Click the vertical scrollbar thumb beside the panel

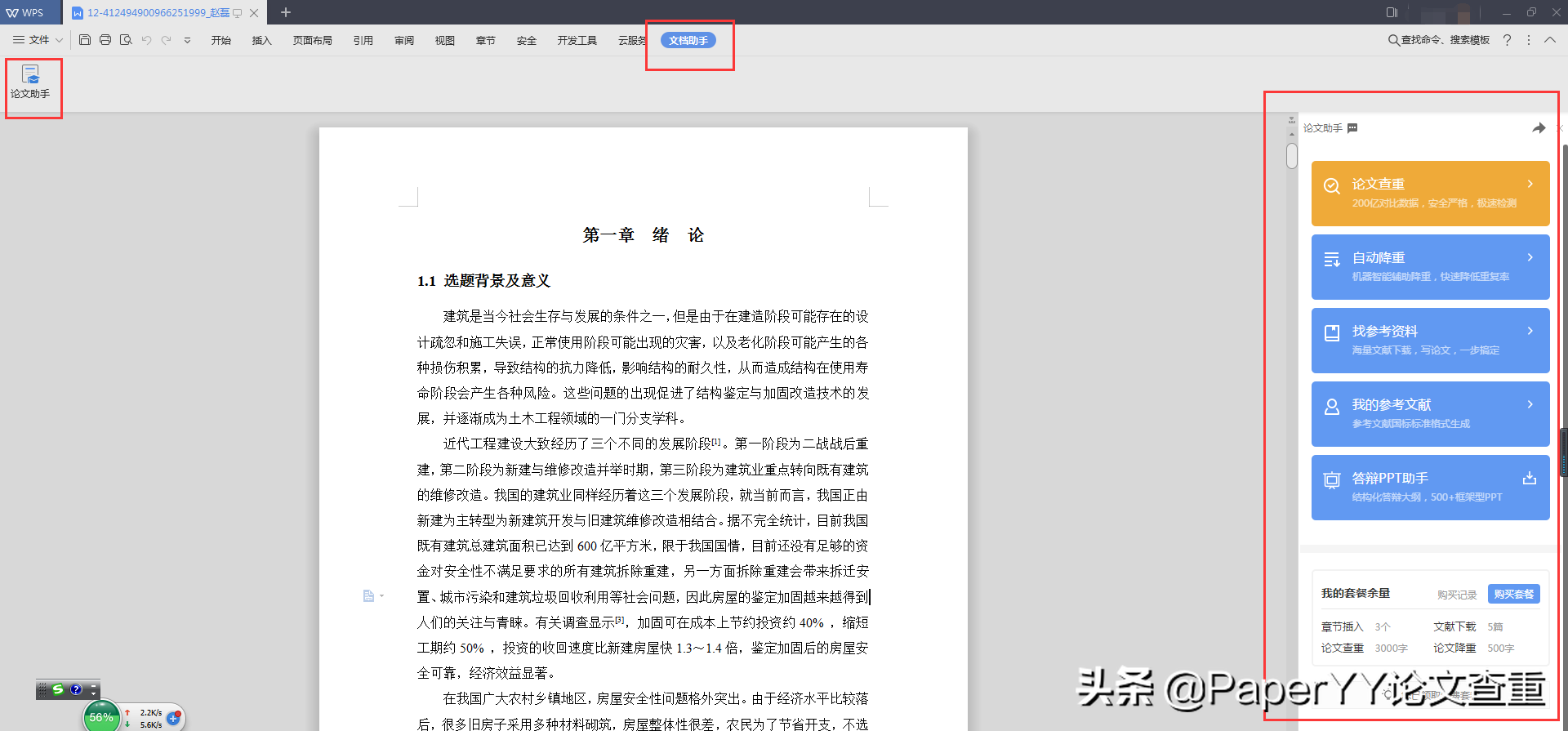tap(1291, 156)
